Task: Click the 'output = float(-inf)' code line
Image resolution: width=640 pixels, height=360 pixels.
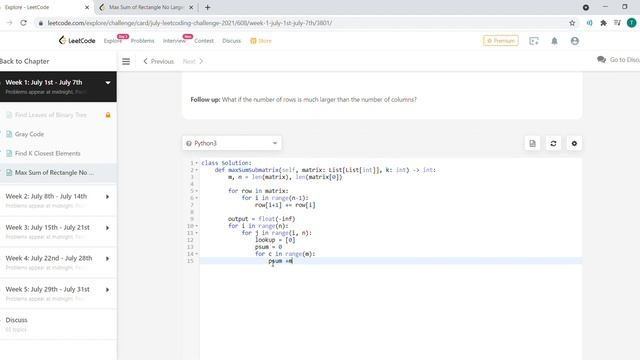Action: tap(261, 219)
